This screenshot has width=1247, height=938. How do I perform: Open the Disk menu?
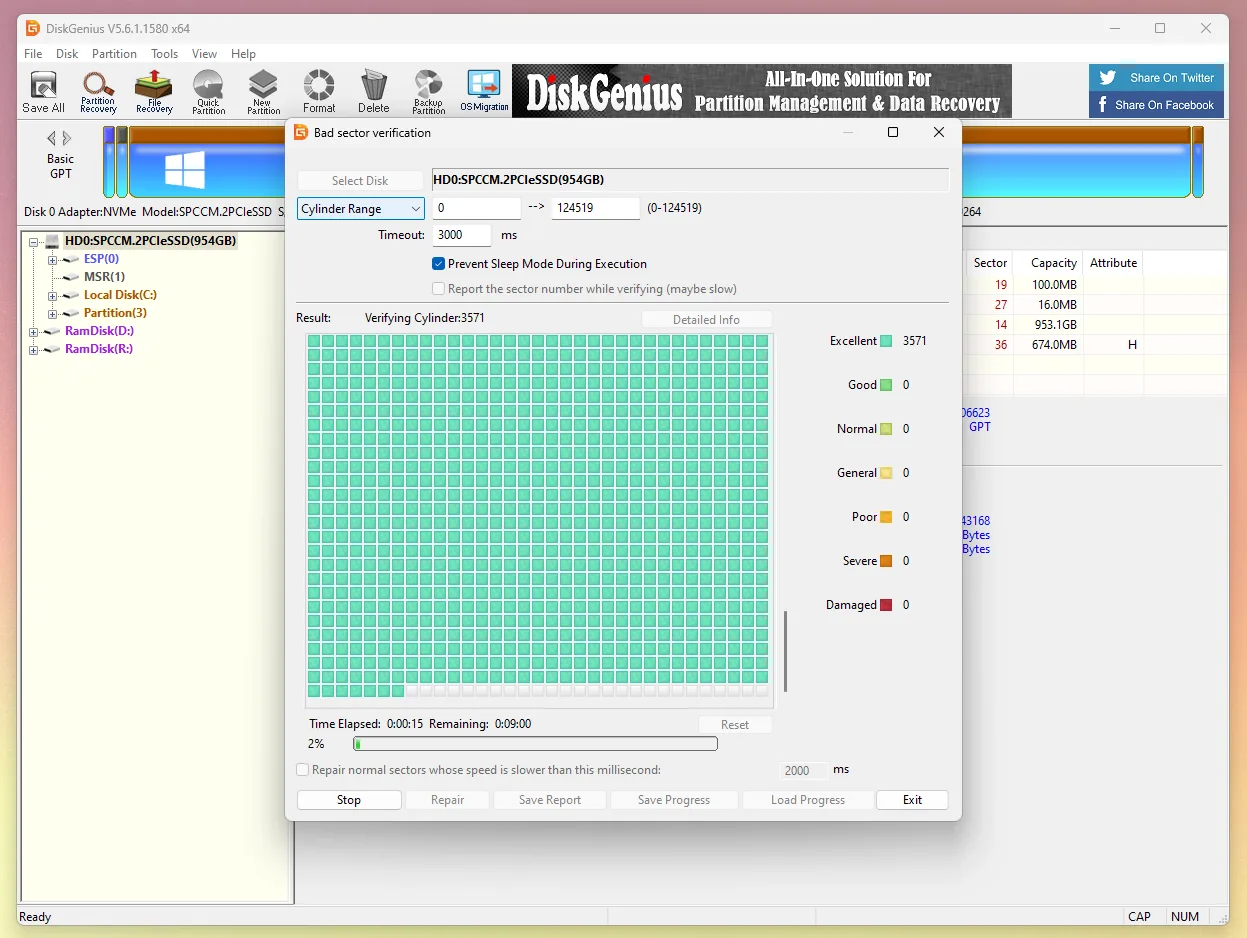point(66,54)
